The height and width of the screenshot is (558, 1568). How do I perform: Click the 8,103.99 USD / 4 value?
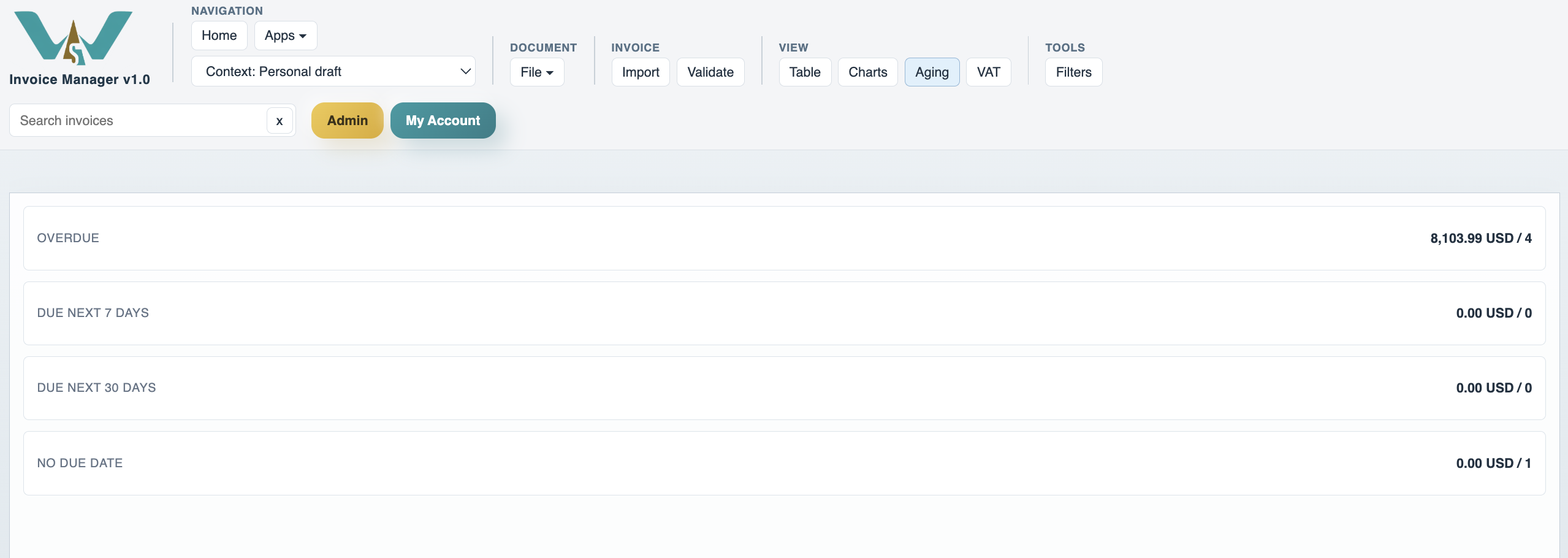click(x=1480, y=238)
